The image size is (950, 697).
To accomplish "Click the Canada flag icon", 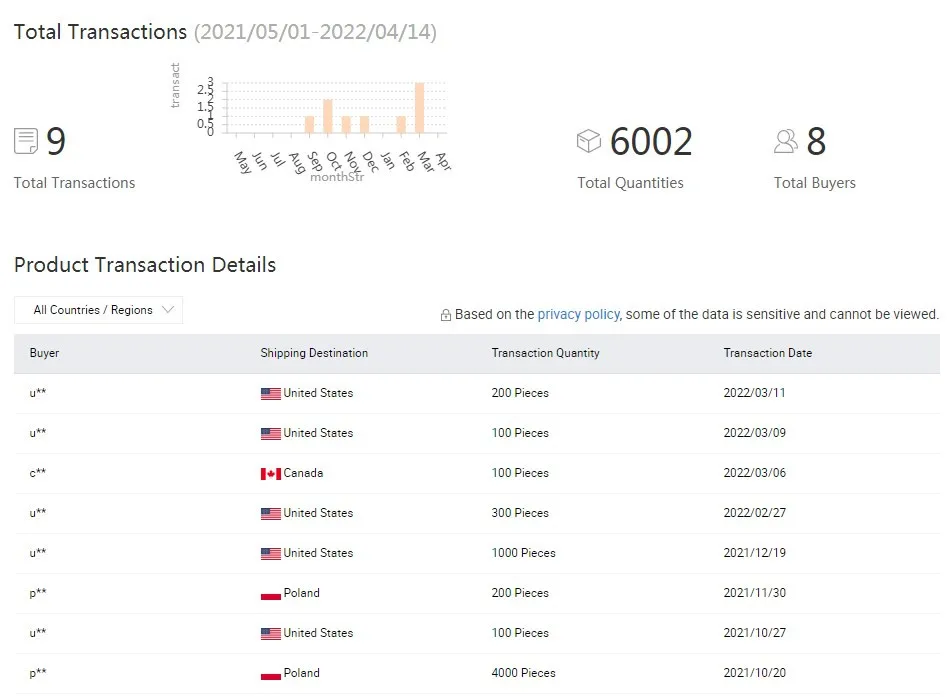I will click(x=270, y=473).
